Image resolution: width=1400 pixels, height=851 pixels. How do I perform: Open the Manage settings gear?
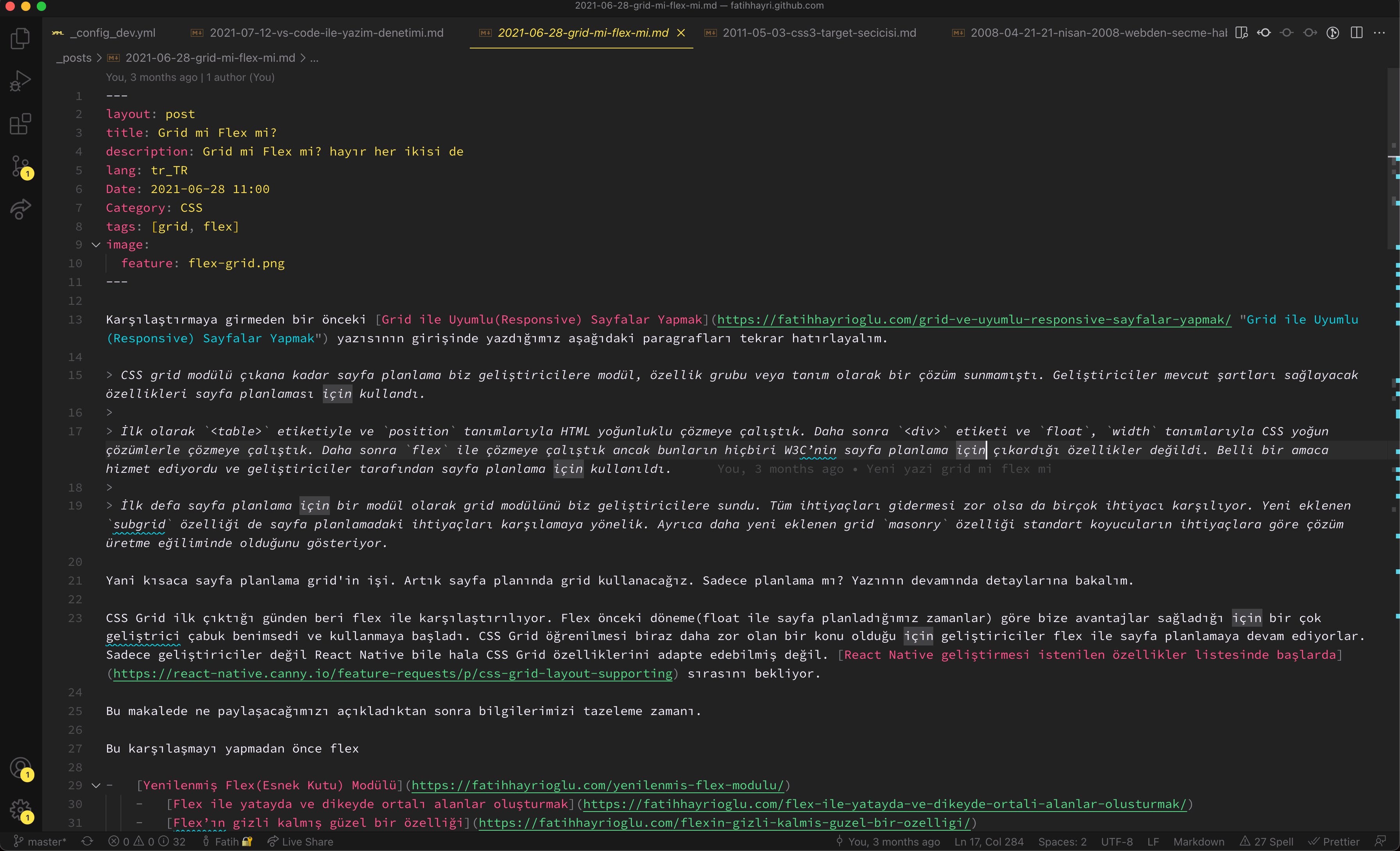tap(20, 811)
